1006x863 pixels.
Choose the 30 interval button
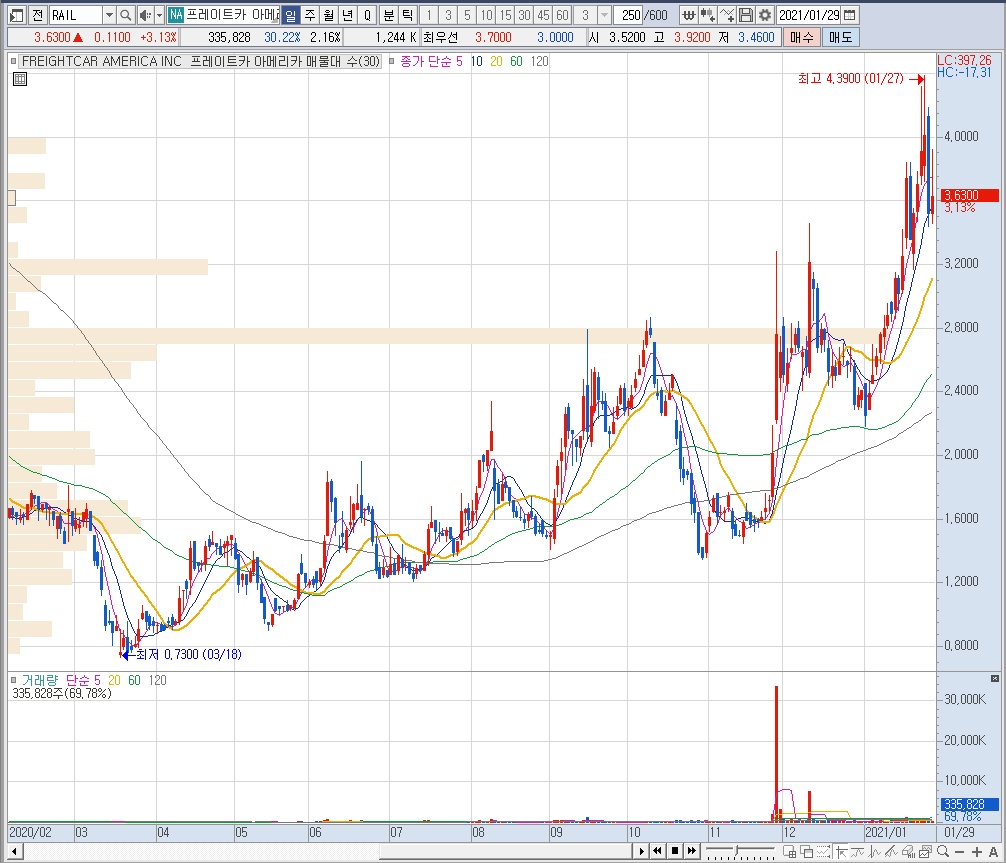click(524, 15)
